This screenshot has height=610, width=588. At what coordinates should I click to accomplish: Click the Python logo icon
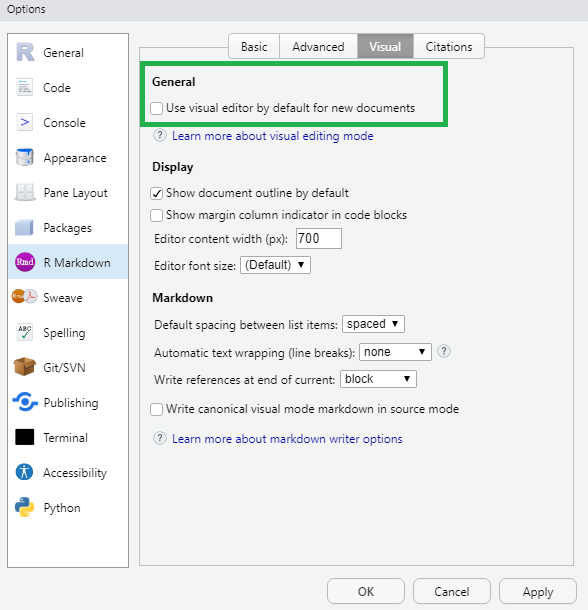(x=25, y=507)
